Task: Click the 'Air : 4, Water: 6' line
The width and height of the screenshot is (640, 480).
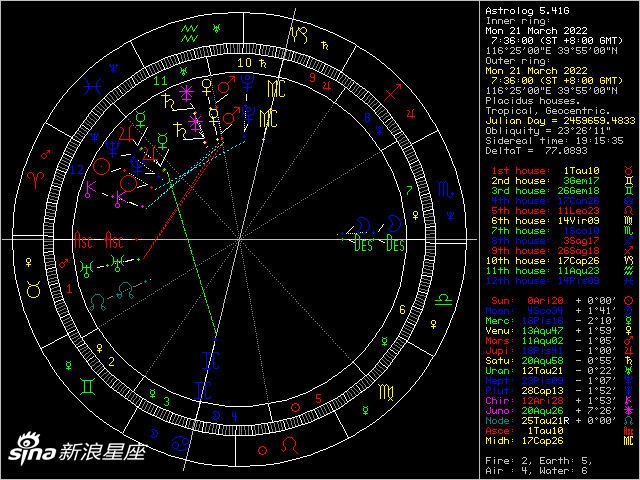Action: [x=536, y=471]
